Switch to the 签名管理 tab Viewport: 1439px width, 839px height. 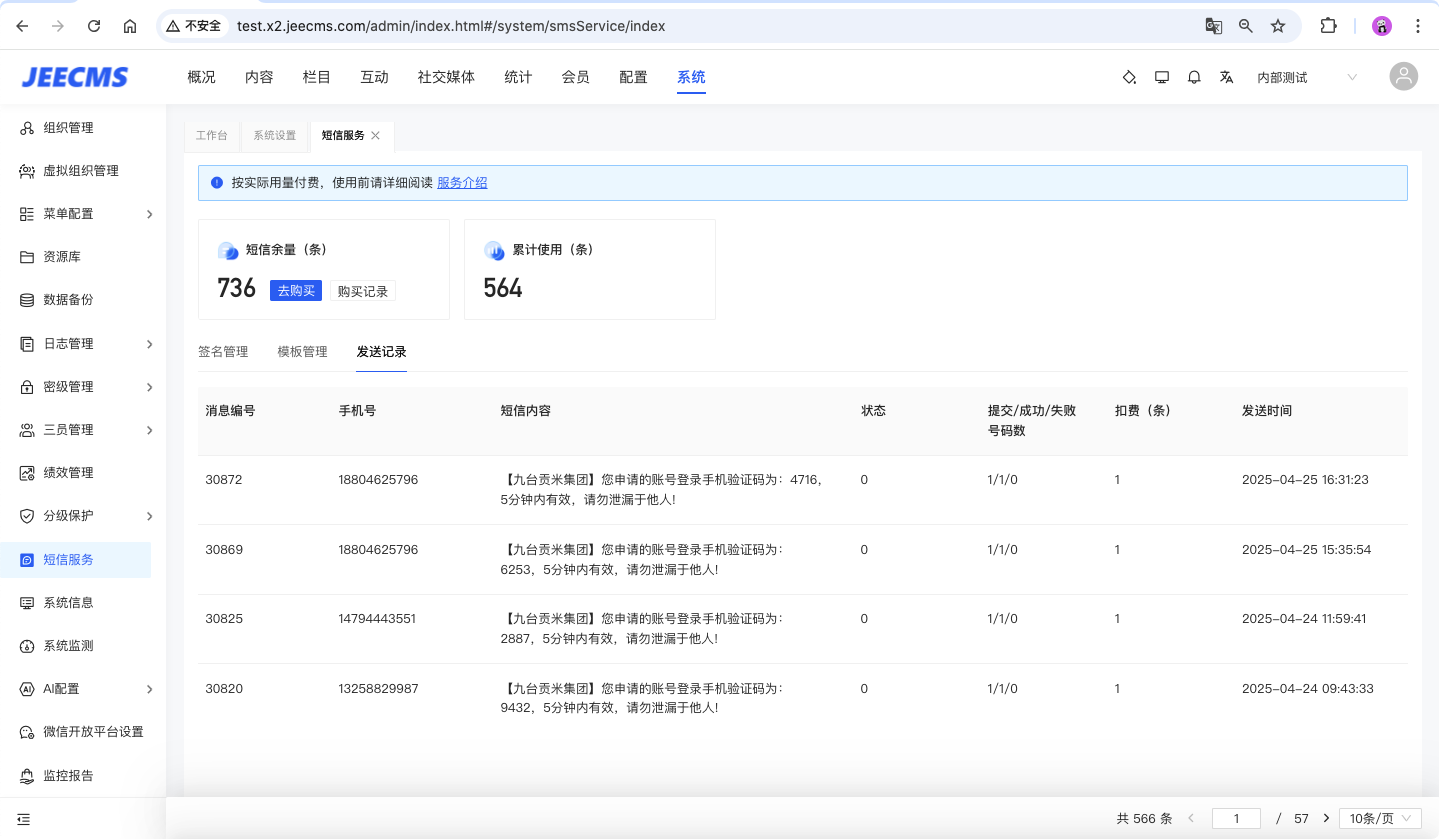[x=223, y=352]
